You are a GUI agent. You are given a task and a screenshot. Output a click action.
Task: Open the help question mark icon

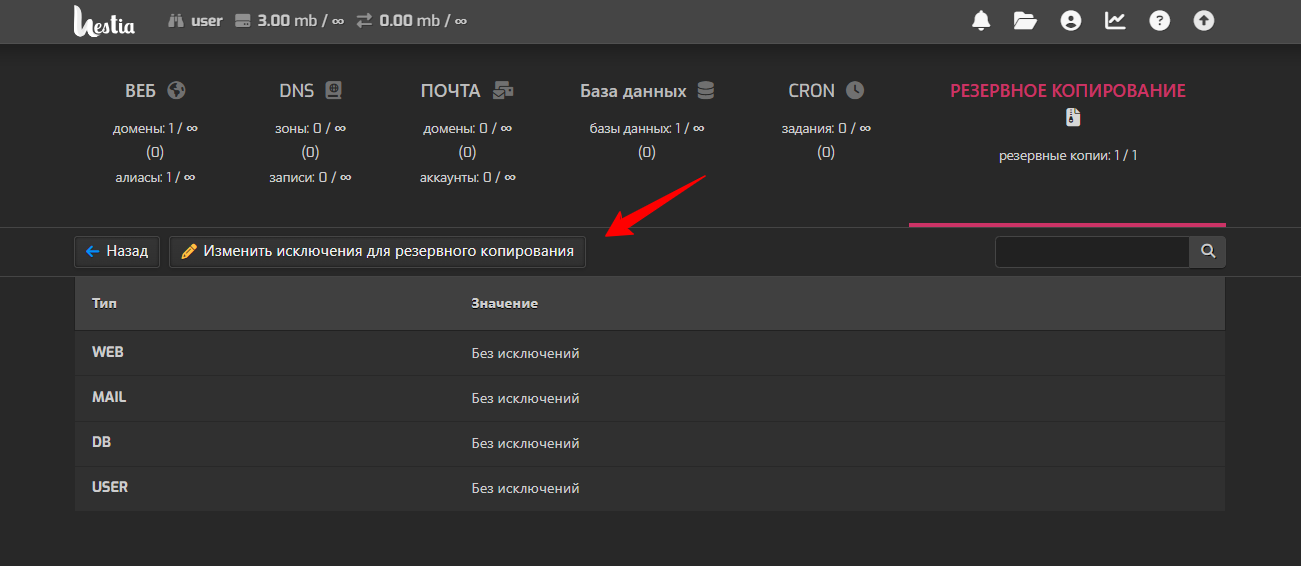point(1159,21)
